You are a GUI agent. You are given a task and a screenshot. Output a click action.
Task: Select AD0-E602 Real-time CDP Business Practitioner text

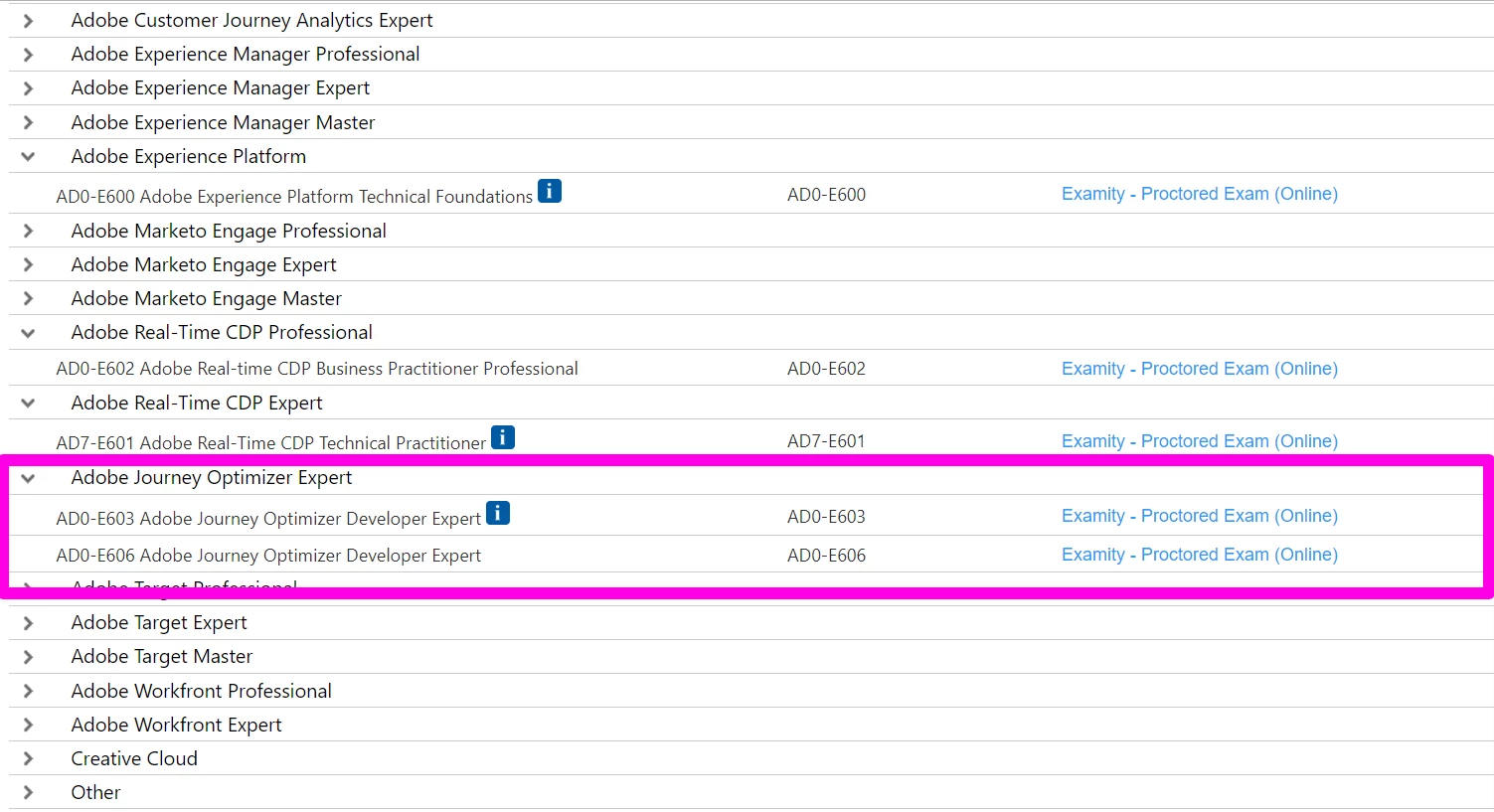[317, 369]
